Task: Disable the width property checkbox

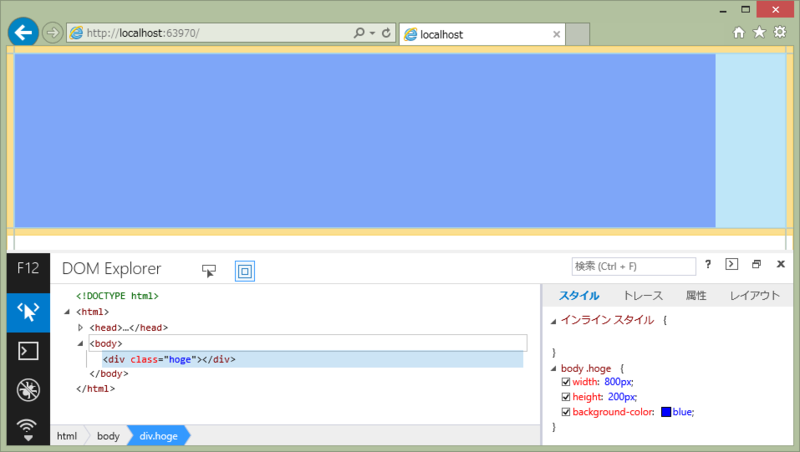Action: [565, 382]
